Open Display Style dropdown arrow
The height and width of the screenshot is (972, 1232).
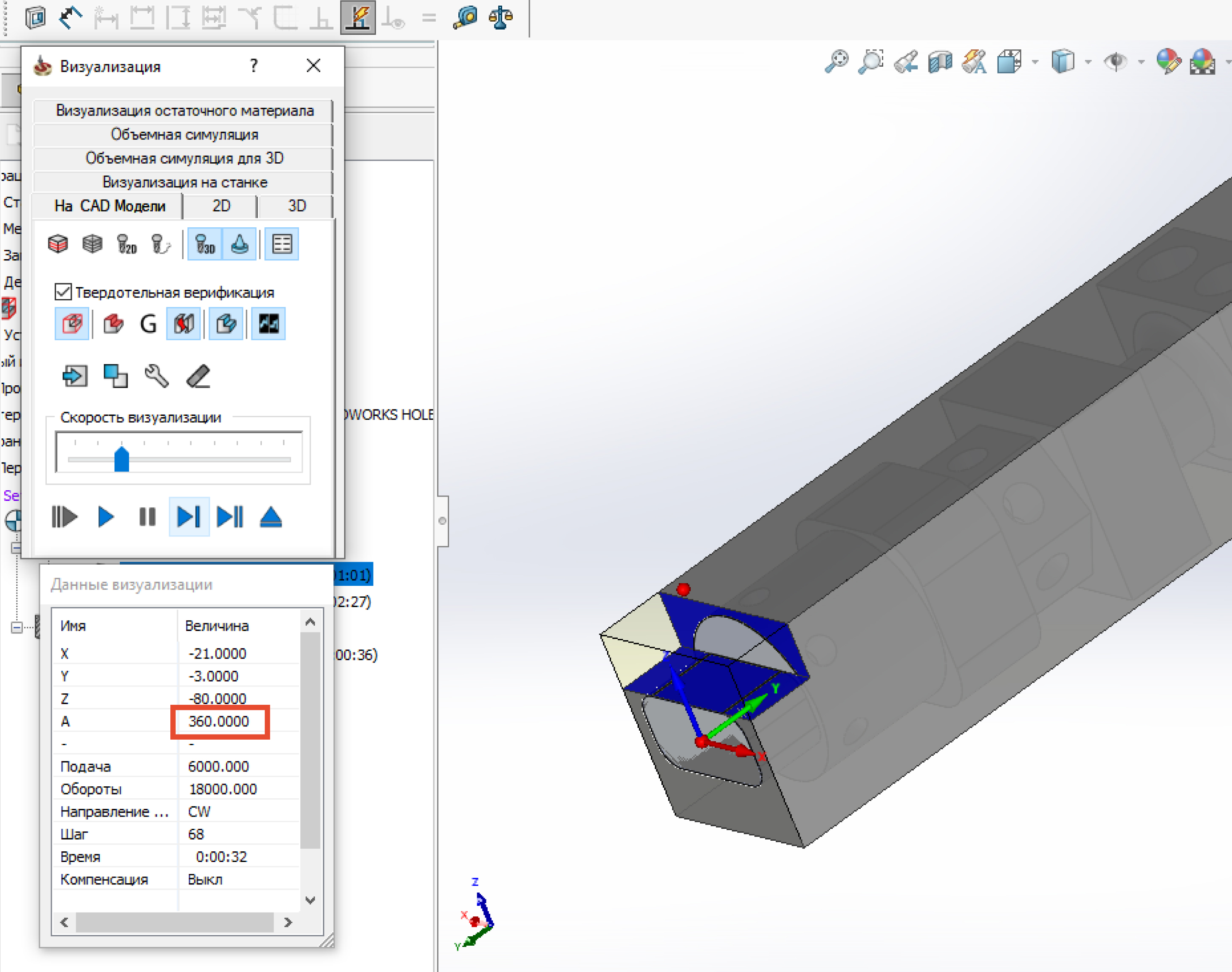pyautogui.click(x=1088, y=62)
